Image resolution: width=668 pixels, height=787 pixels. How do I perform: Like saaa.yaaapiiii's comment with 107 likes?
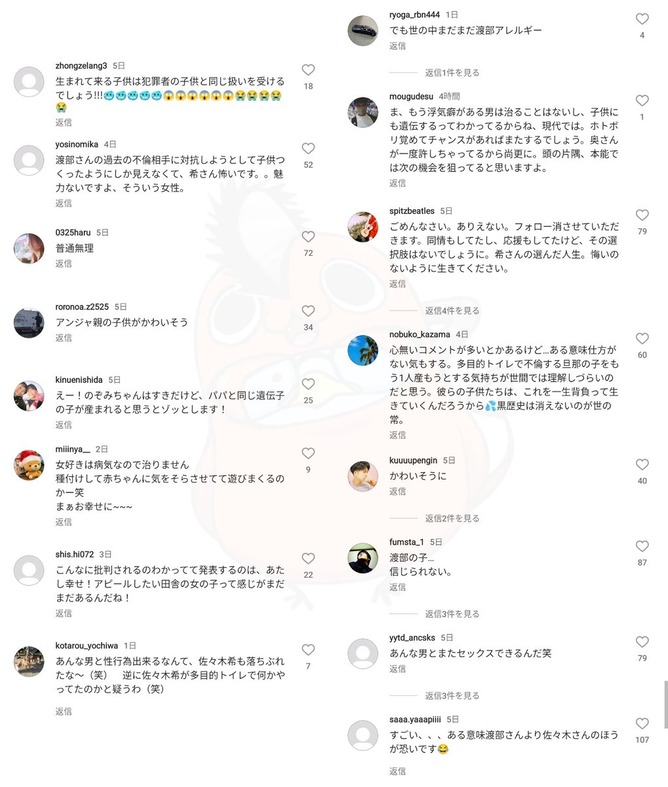tap(642, 724)
